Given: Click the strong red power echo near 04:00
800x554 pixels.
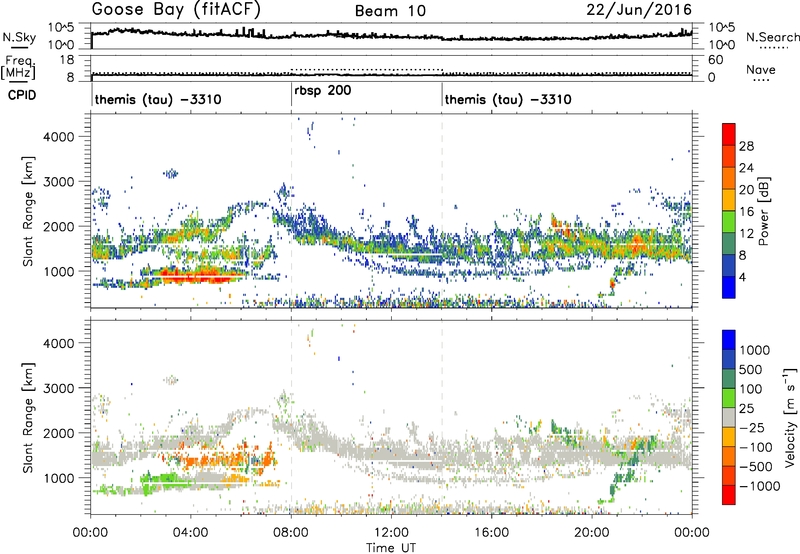Looking at the screenshot, I should [196, 276].
